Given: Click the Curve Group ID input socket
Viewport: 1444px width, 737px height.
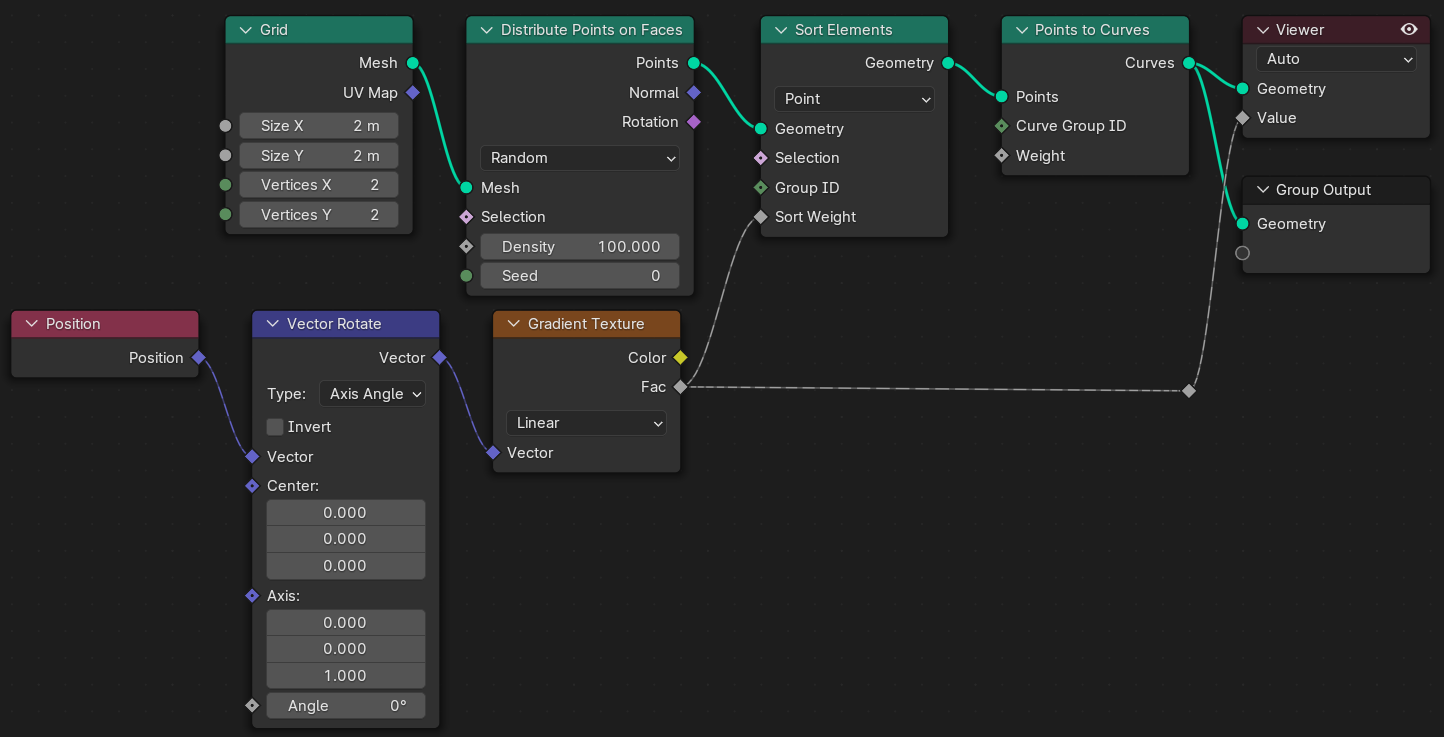Looking at the screenshot, I should coord(1001,126).
